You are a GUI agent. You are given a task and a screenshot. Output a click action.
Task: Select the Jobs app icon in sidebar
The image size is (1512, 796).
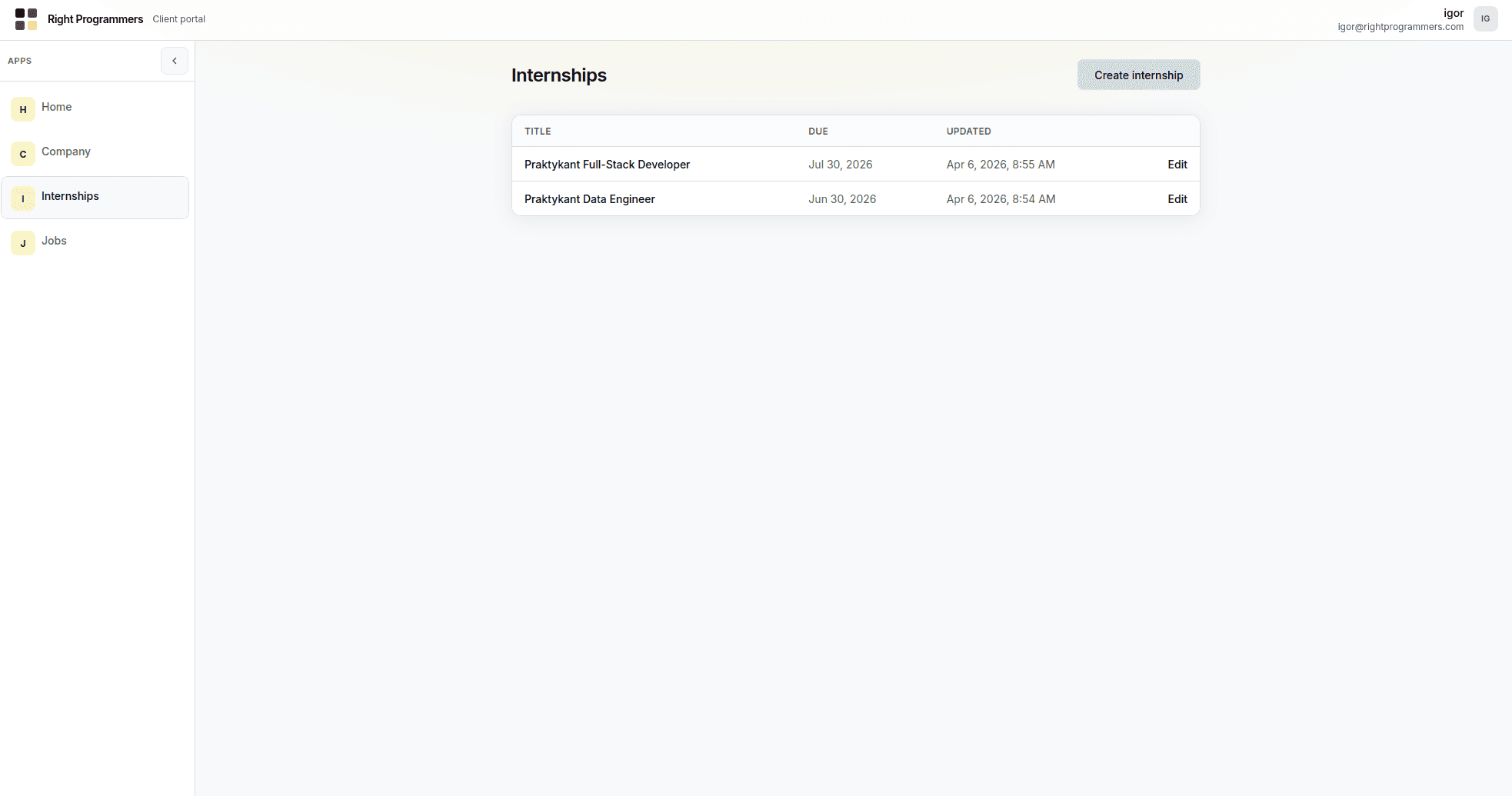[x=22, y=243]
